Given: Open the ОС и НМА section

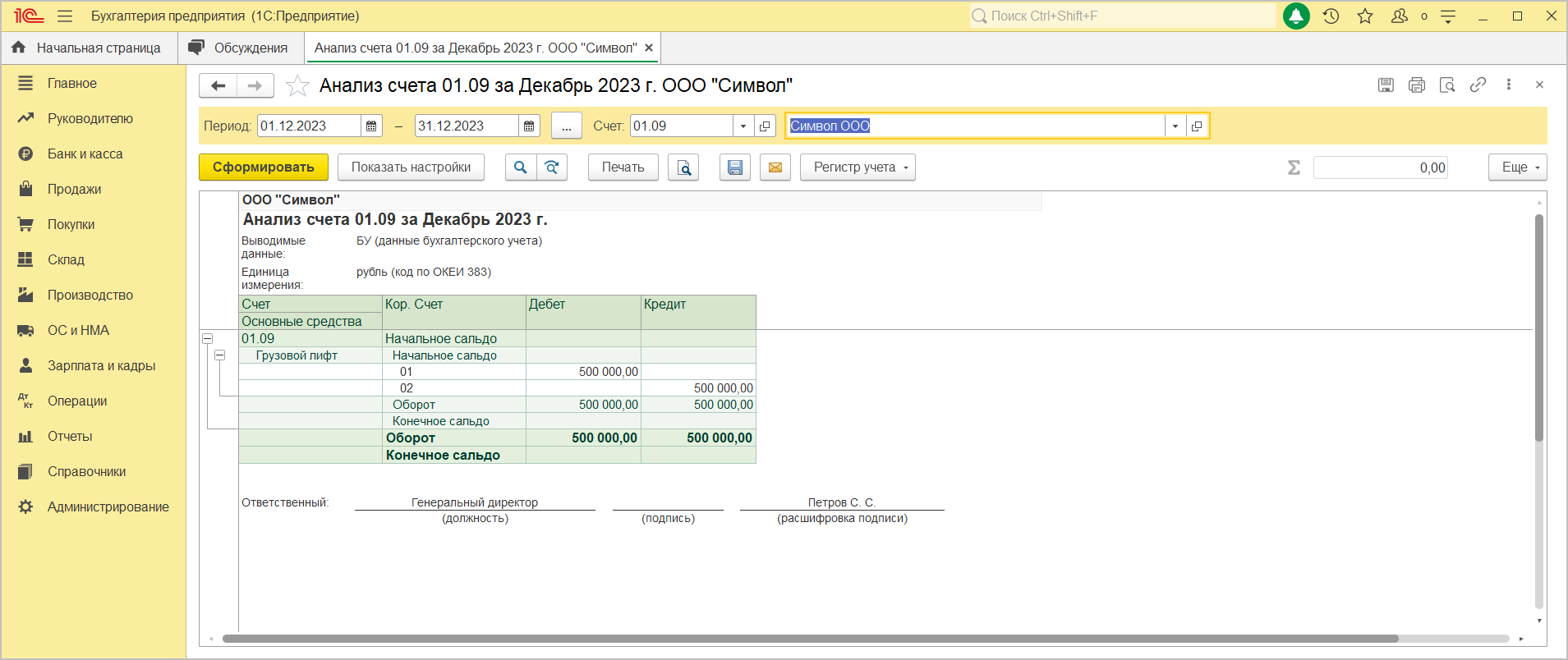Looking at the screenshot, I should (x=78, y=330).
